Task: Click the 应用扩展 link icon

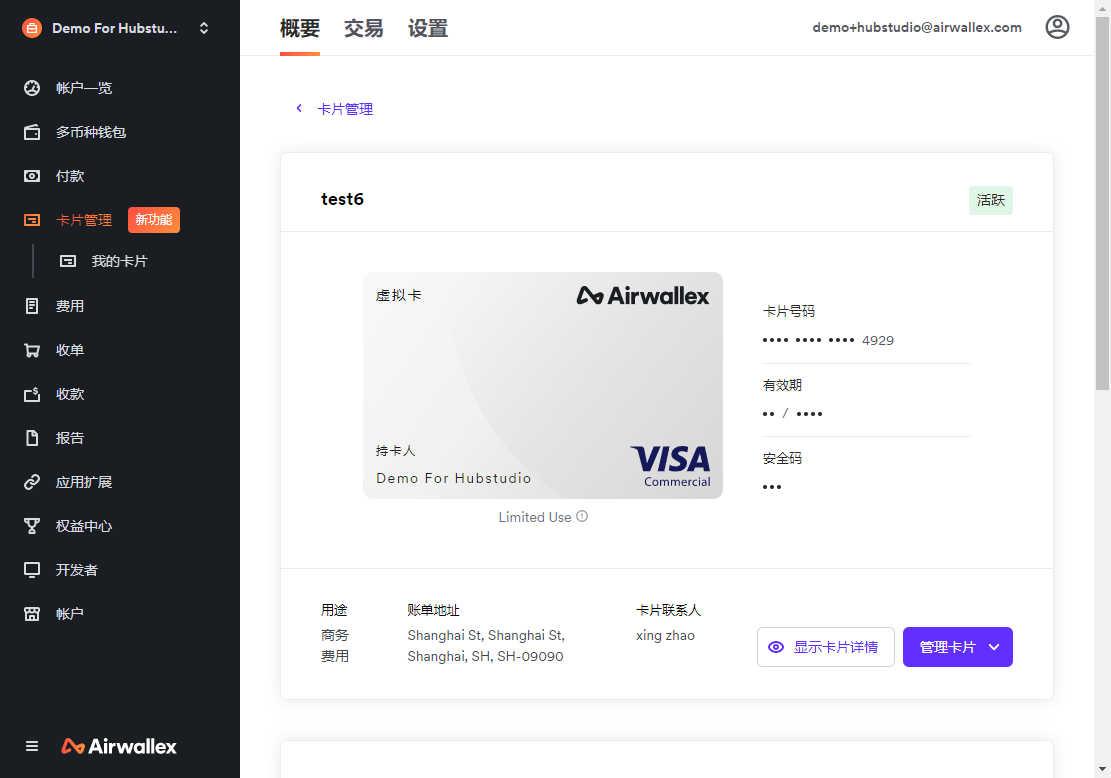Action: pyautogui.click(x=32, y=482)
